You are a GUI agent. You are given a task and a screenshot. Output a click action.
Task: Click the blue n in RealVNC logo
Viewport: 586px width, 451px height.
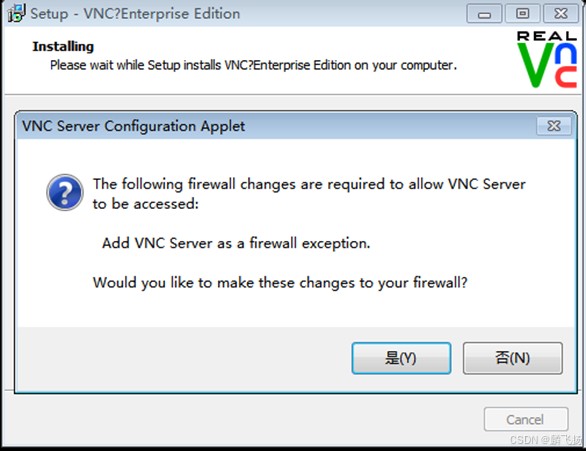(566, 53)
